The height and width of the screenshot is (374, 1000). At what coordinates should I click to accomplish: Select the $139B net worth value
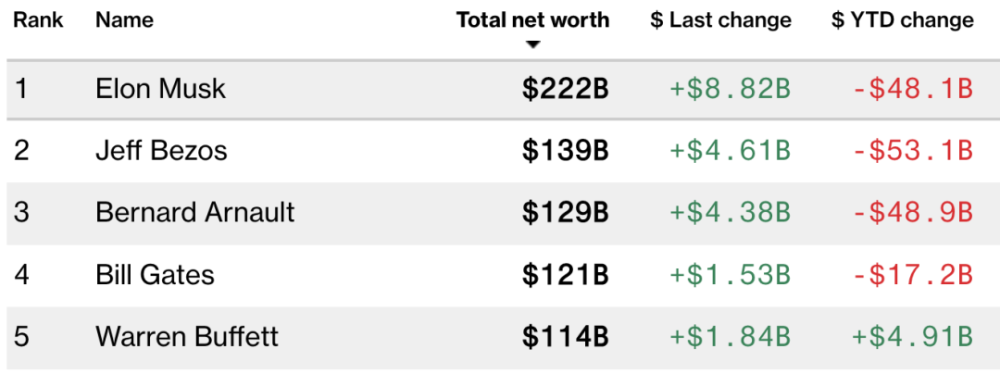pyautogui.click(x=566, y=151)
